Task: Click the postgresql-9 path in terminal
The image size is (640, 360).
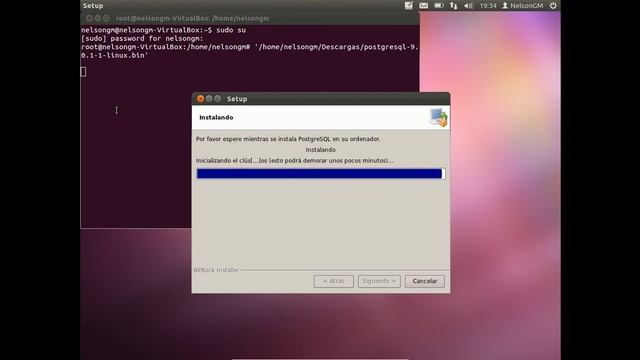Action: coord(249,51)
